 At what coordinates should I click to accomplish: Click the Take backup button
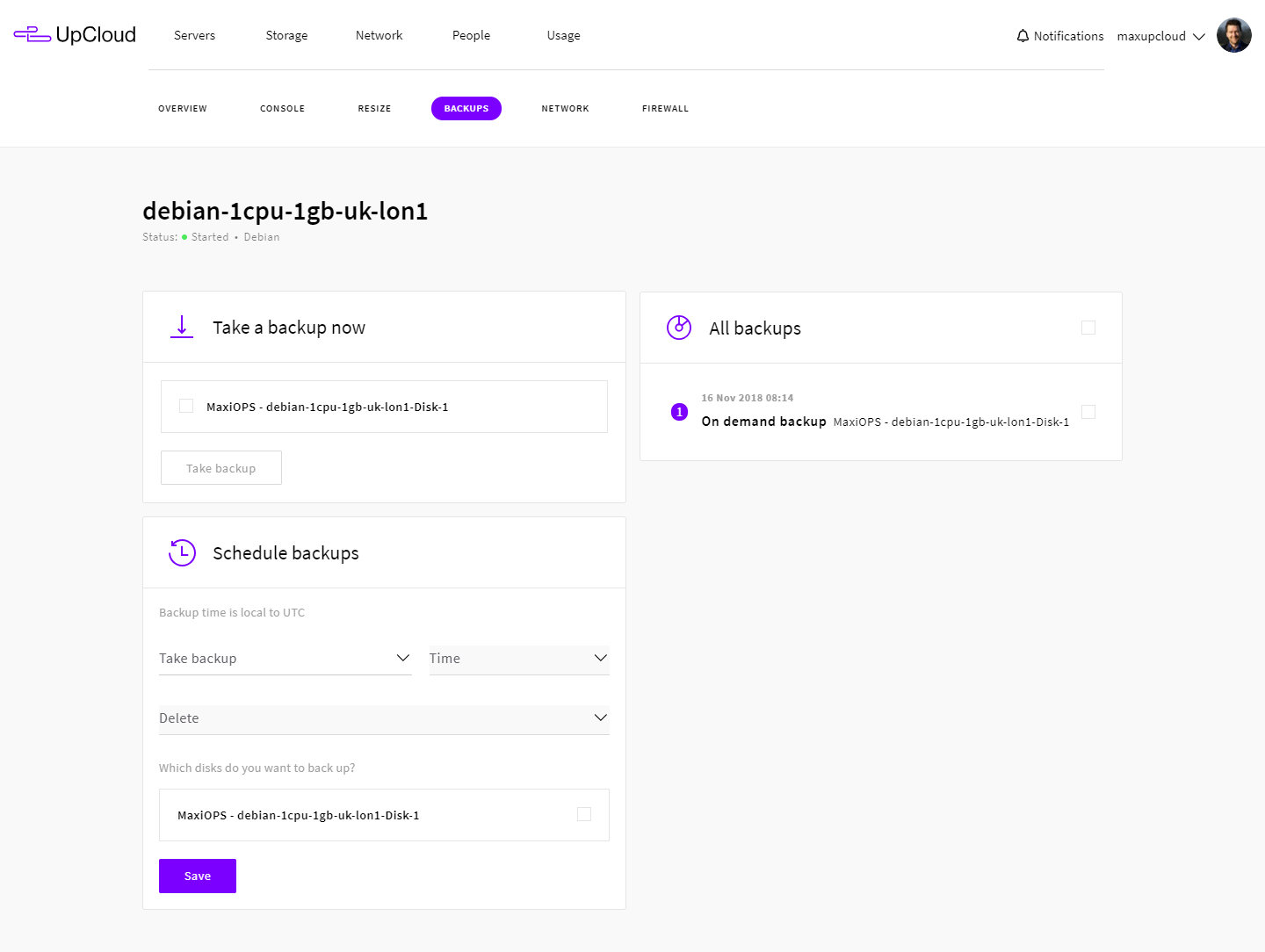point(221,468)
